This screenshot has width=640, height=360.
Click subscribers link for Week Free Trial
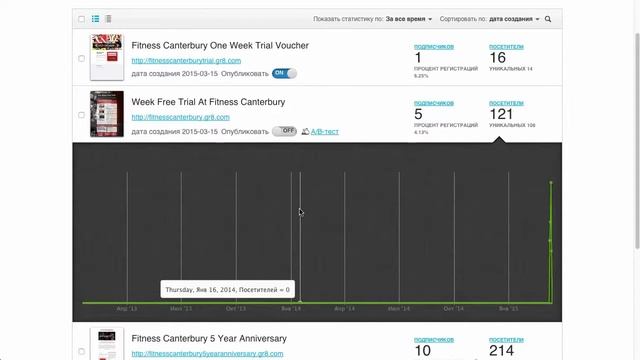[434, 103]
